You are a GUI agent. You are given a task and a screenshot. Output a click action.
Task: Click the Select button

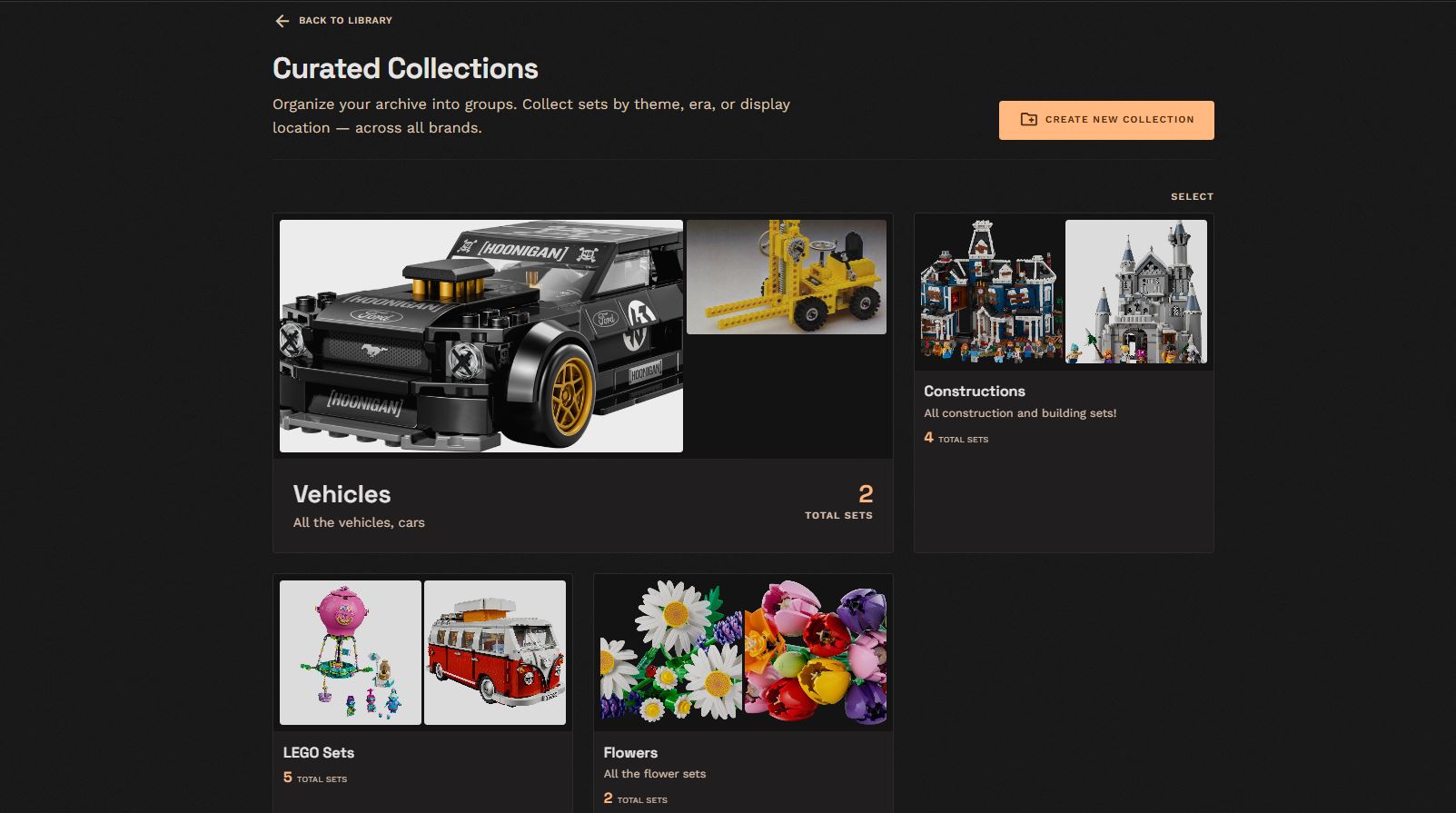click(x=1192, y=196)
